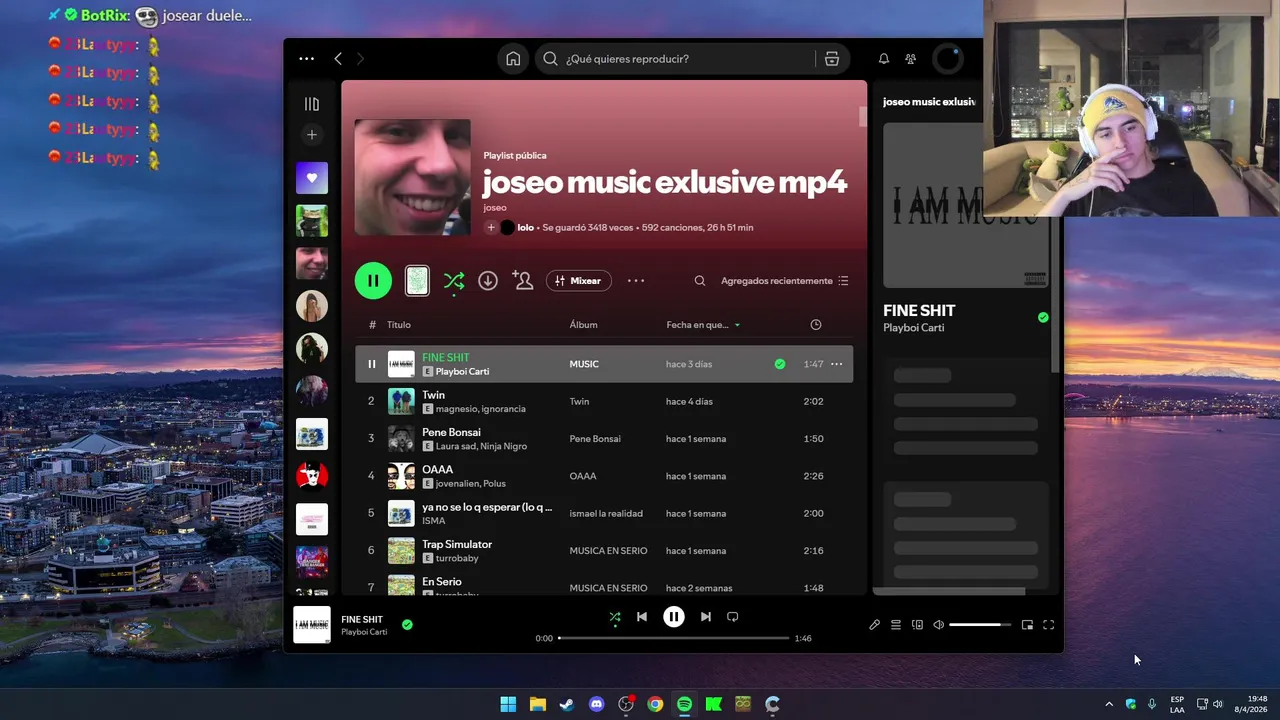Image resolution: width=1280 pixels, height=720 pixels.
Task: Skip to next track
Action: 706,617
